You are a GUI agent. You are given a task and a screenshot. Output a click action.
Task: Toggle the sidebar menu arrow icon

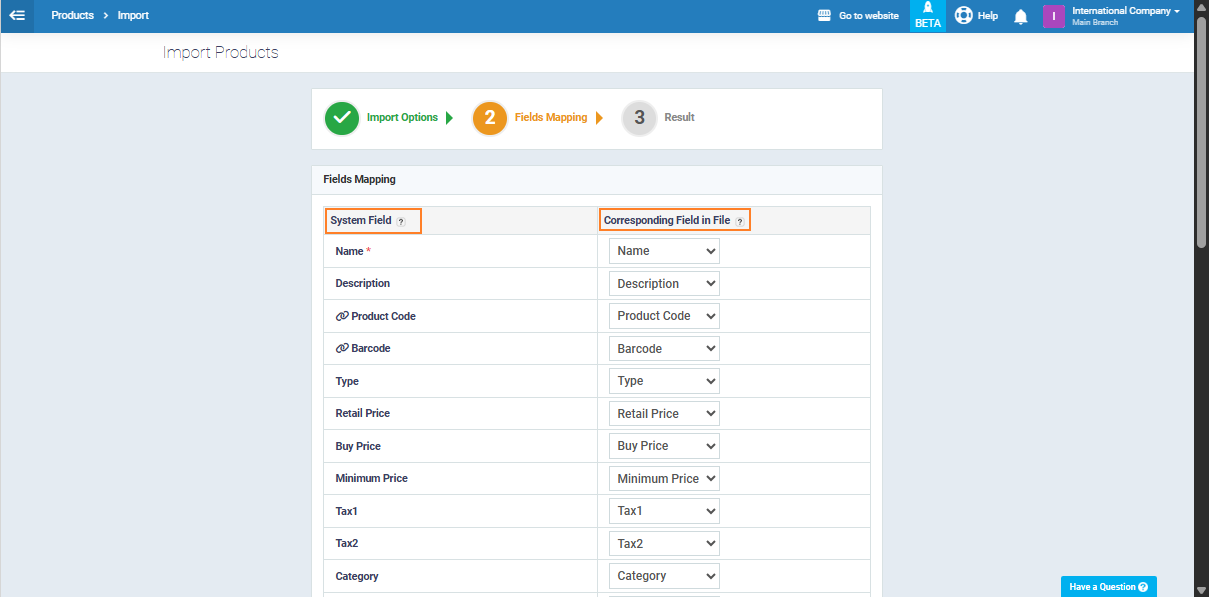[17, 16]
